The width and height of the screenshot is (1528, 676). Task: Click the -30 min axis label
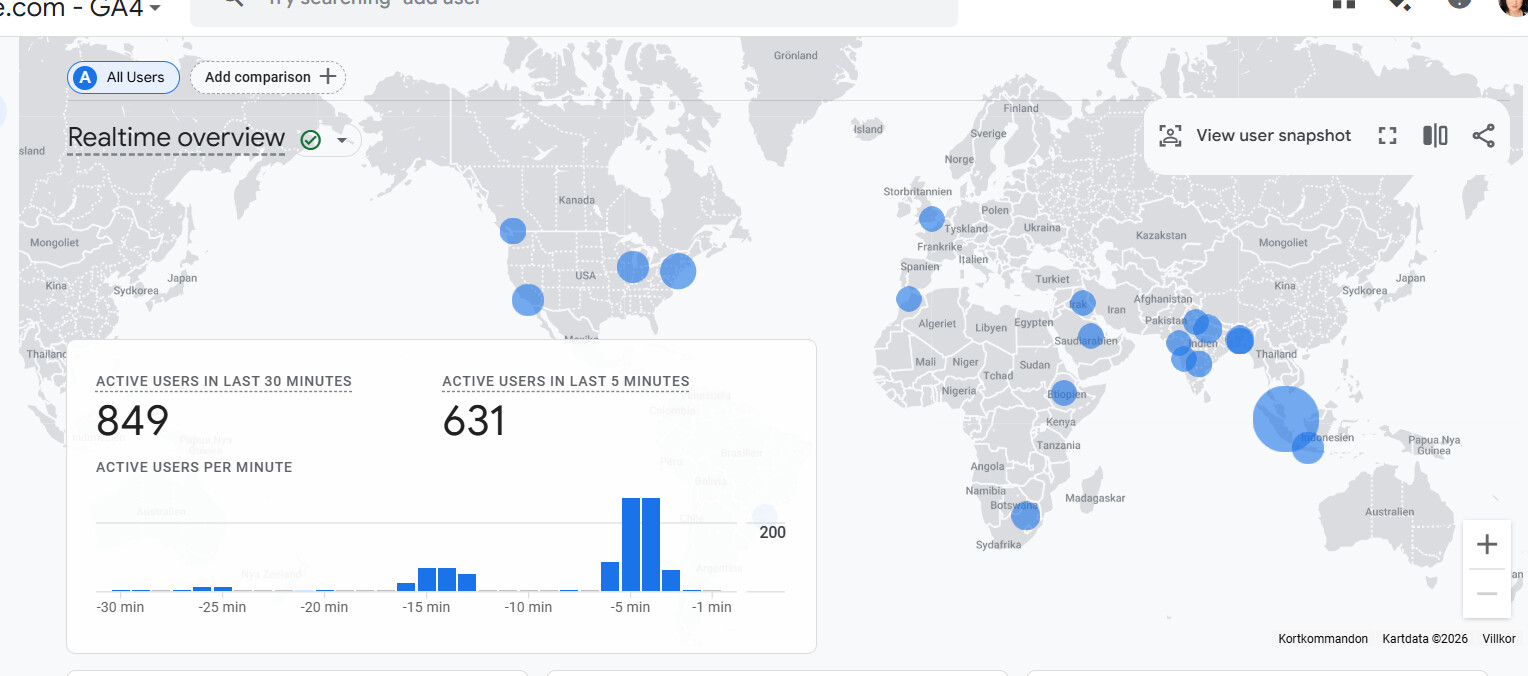coord(120,607)
